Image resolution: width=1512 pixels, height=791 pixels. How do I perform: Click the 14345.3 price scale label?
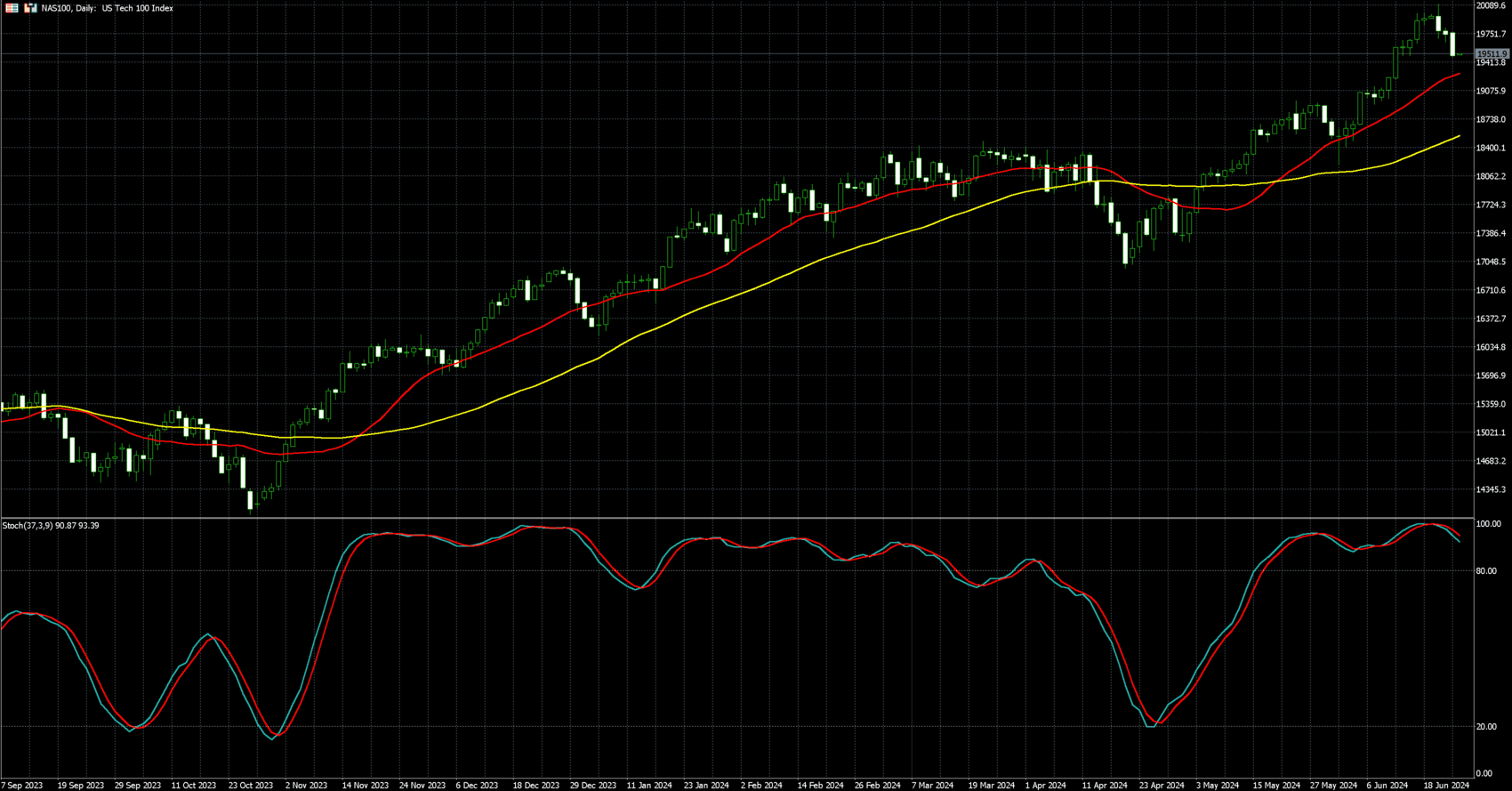(x=1490, y=489)
